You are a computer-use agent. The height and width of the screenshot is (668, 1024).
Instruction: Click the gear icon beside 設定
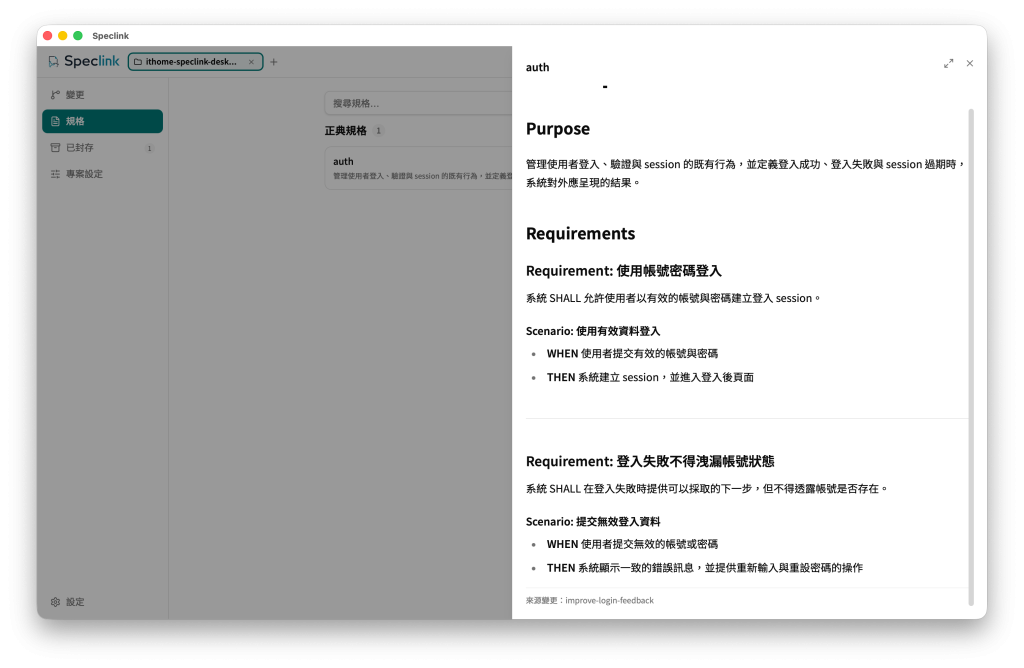click(56, 602)
